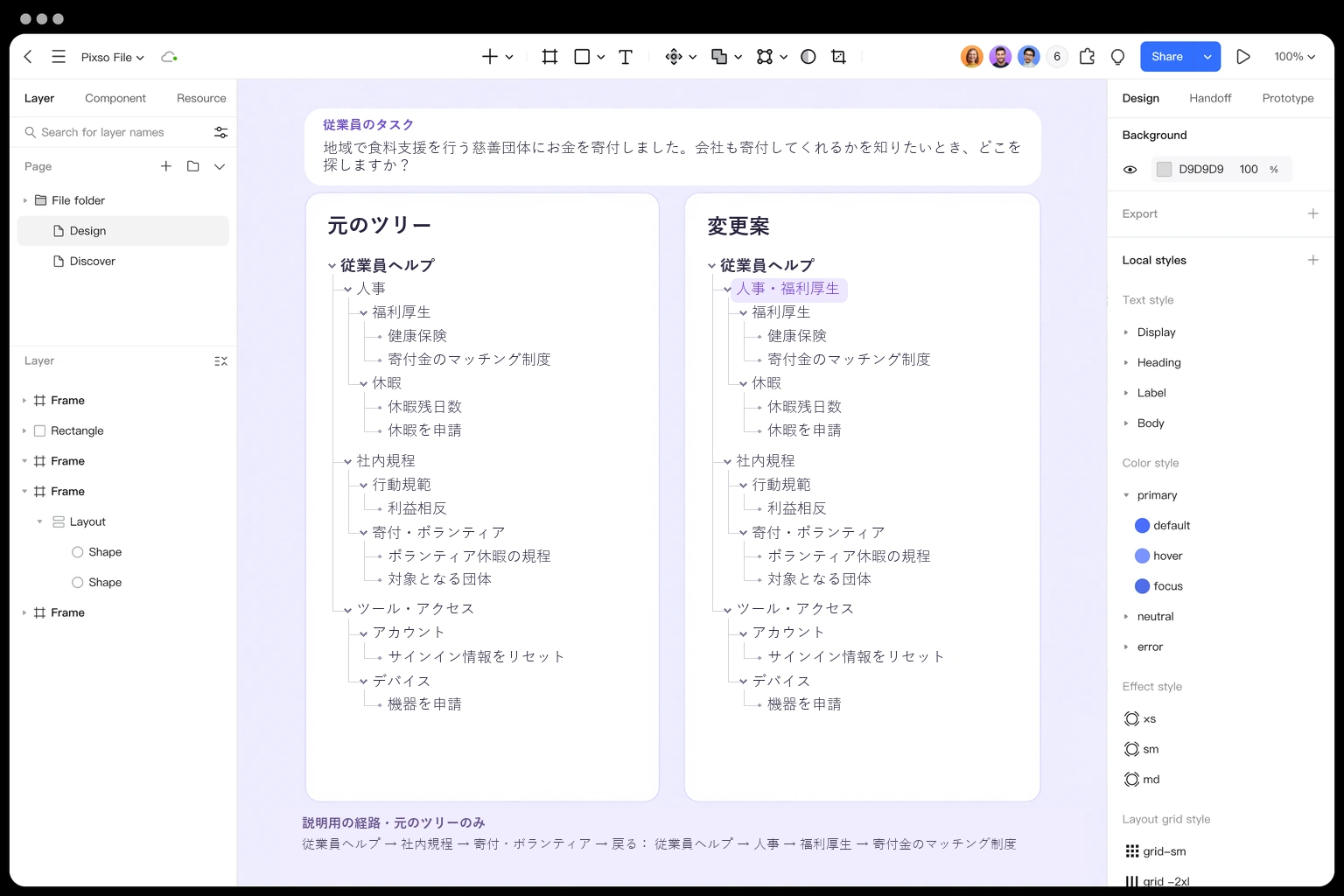Open the Pixso File name dropdown
1344x896 pixels.
[113, 58]
